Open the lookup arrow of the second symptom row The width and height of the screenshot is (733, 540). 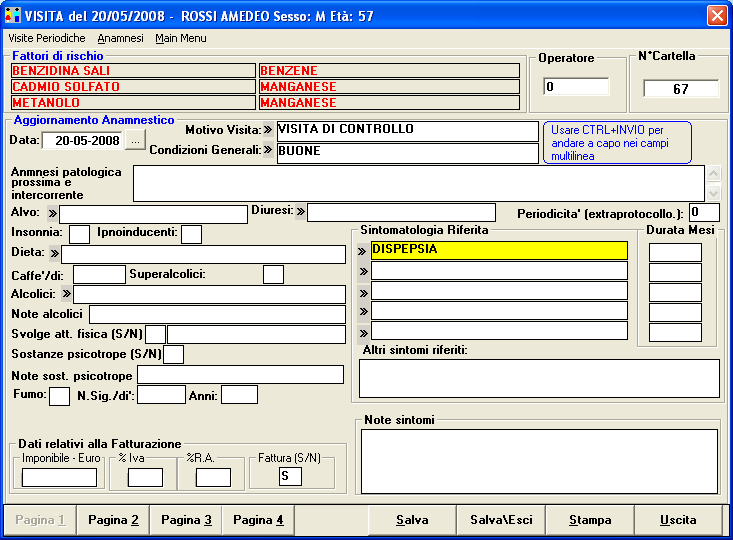point(363,271)
